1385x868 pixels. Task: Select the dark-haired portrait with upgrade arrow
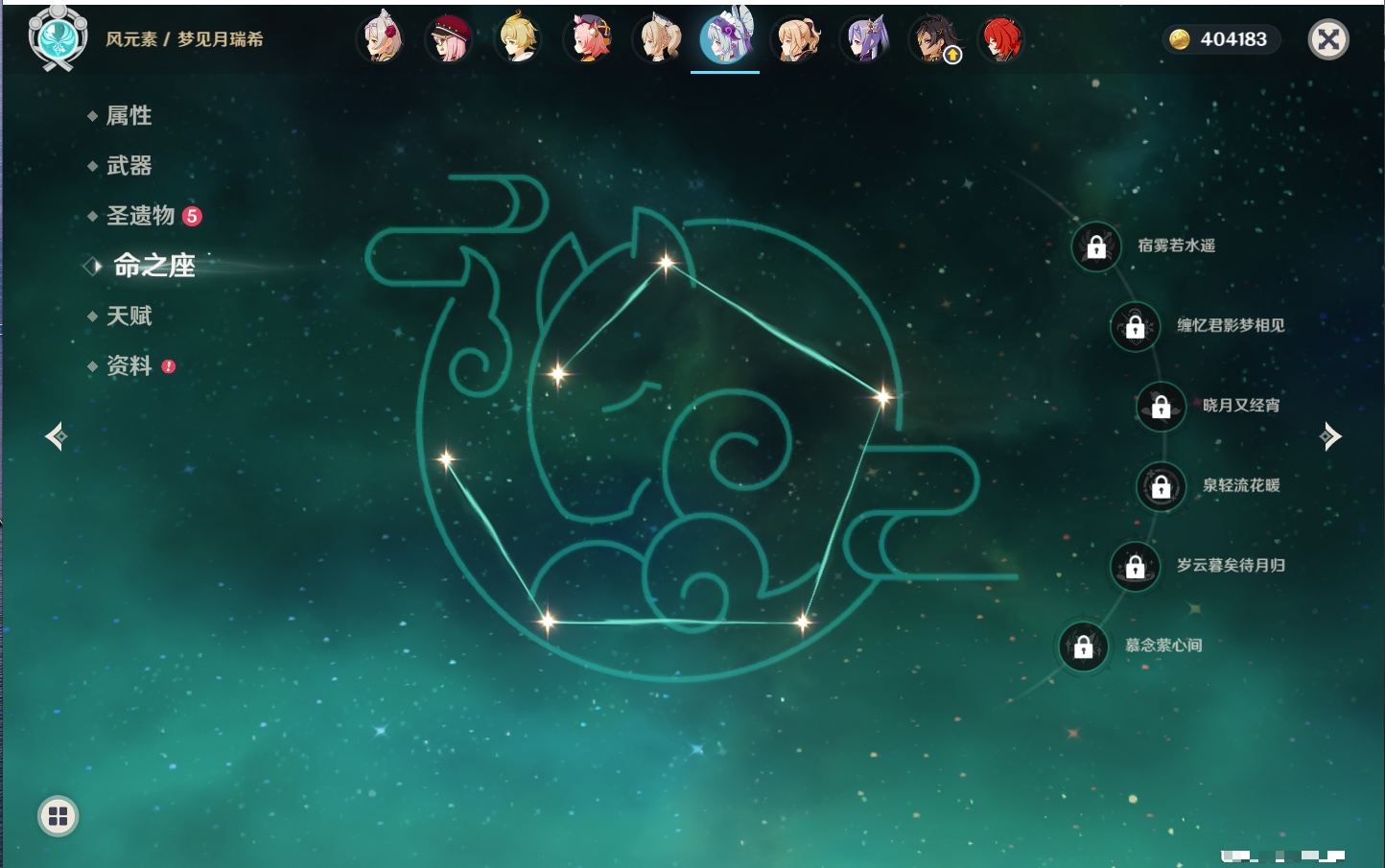point(935,39)
